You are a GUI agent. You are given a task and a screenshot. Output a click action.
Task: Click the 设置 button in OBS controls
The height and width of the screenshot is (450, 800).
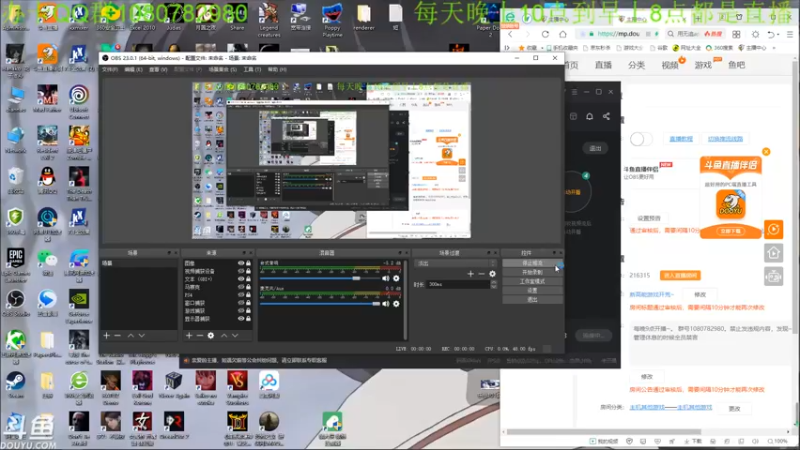tap(532, 291)
